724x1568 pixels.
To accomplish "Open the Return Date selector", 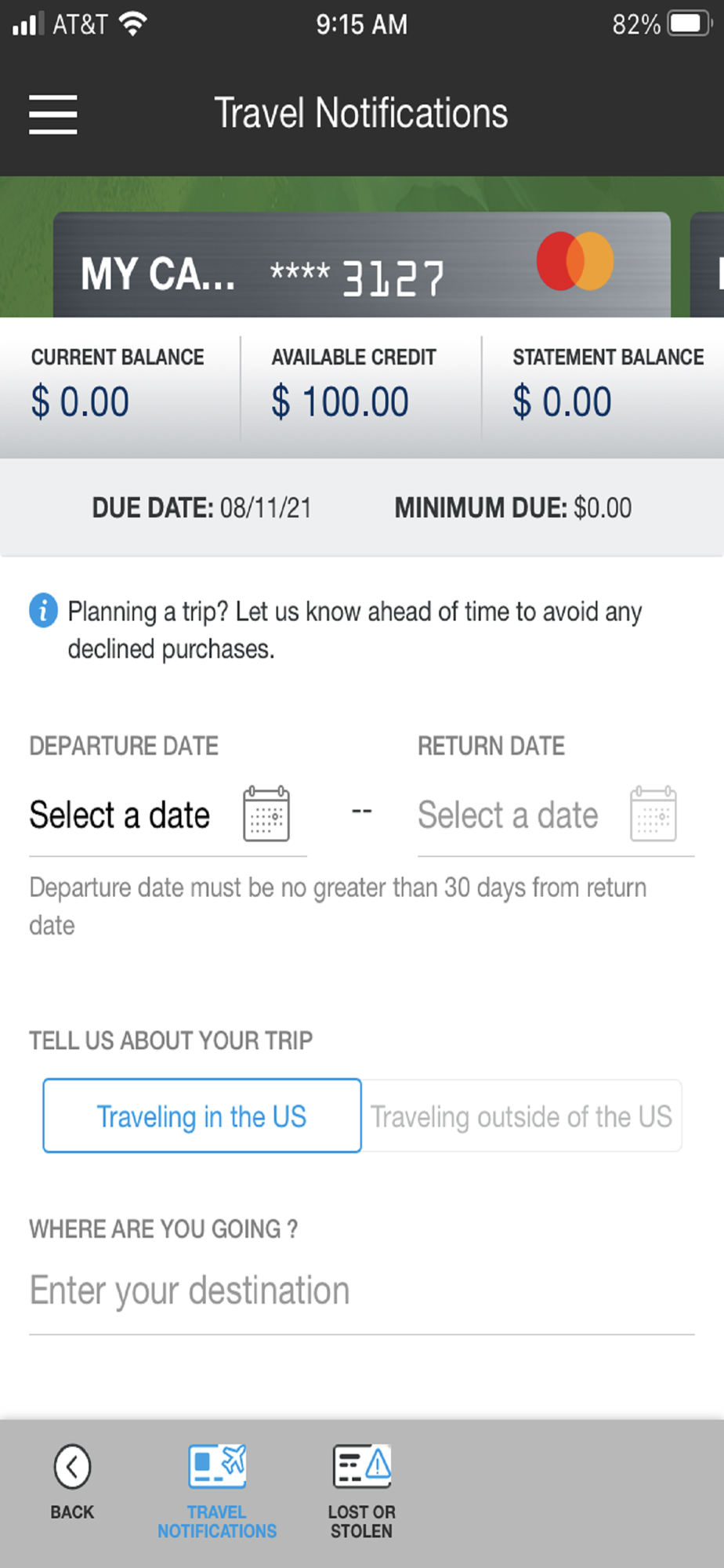I will 556,815.
